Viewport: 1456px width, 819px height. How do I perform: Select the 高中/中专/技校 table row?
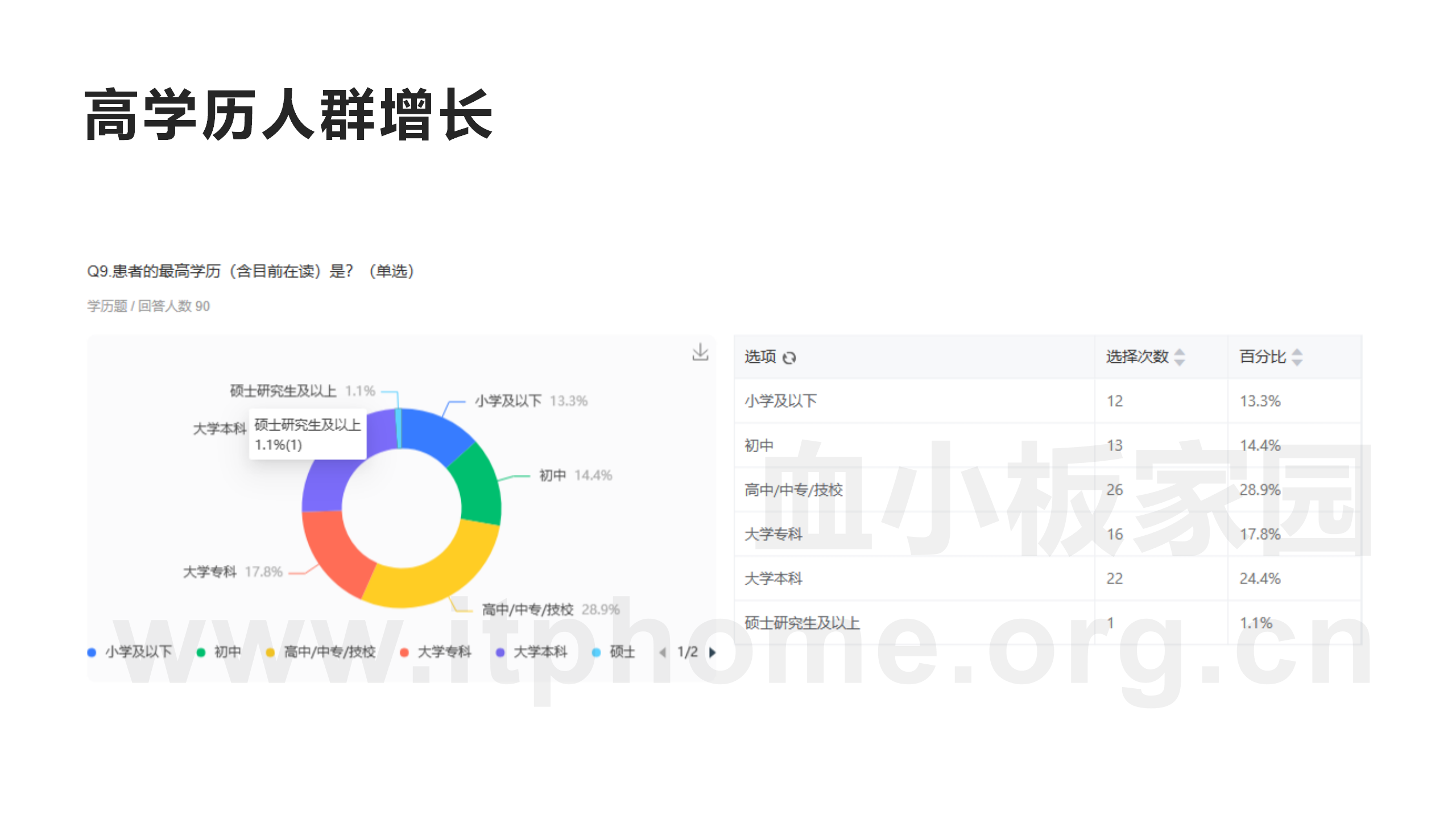(967, 490)
